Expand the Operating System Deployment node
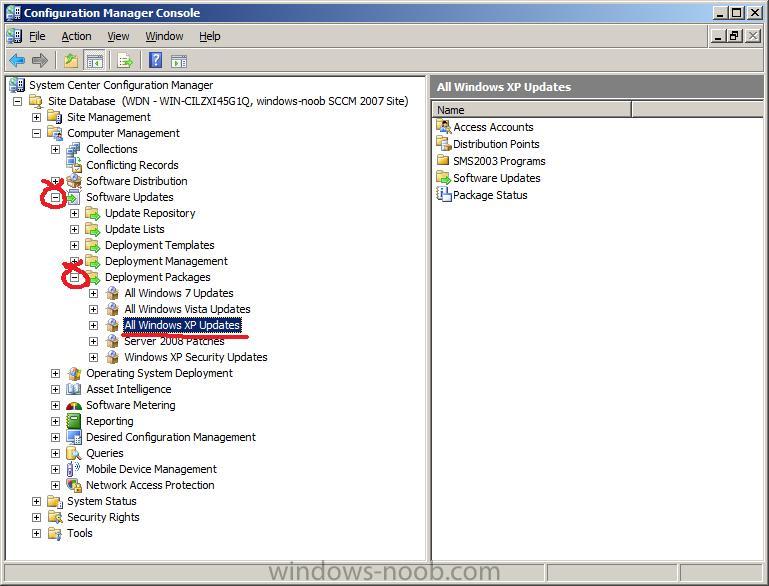This screenshot has width=769, height=586. [x=55, y=374]
